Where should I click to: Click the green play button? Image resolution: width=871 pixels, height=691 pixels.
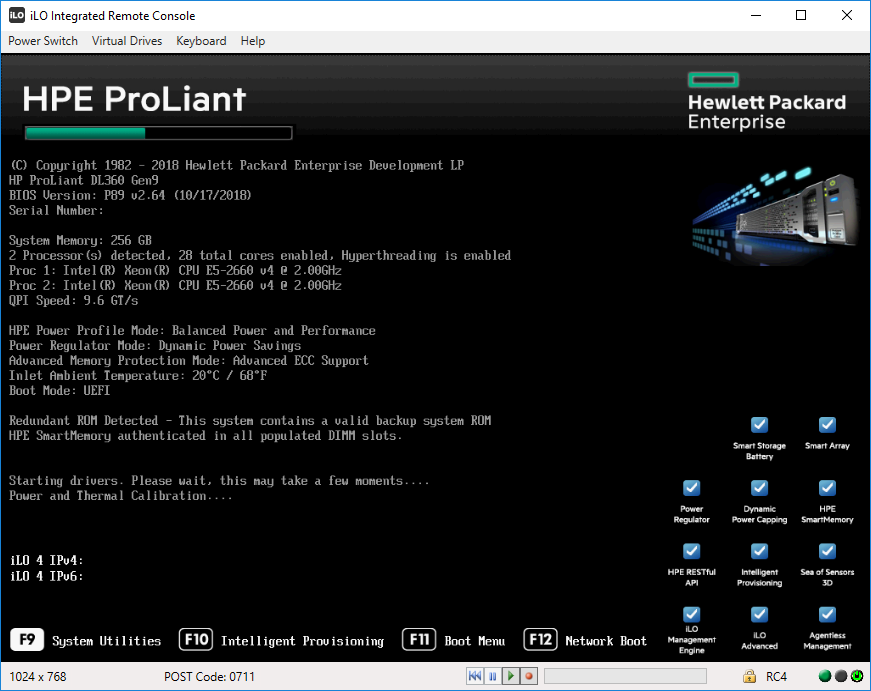click(510, 676)
